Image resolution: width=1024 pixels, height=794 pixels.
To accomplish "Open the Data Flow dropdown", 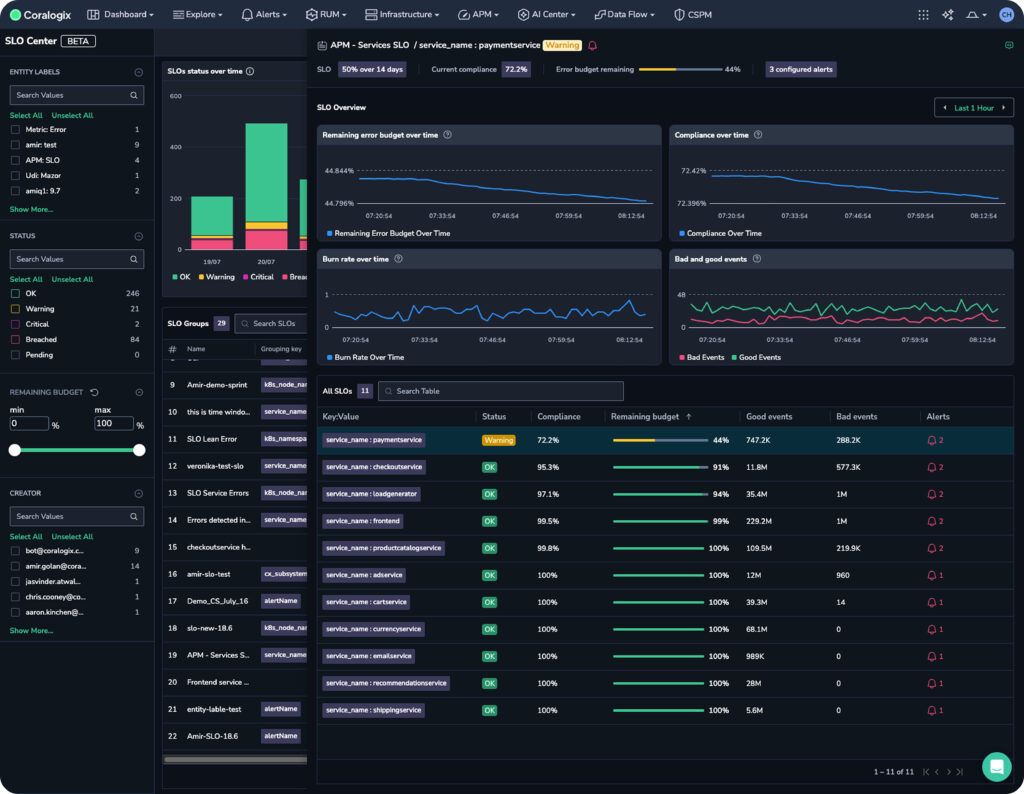I will point(624,14).
